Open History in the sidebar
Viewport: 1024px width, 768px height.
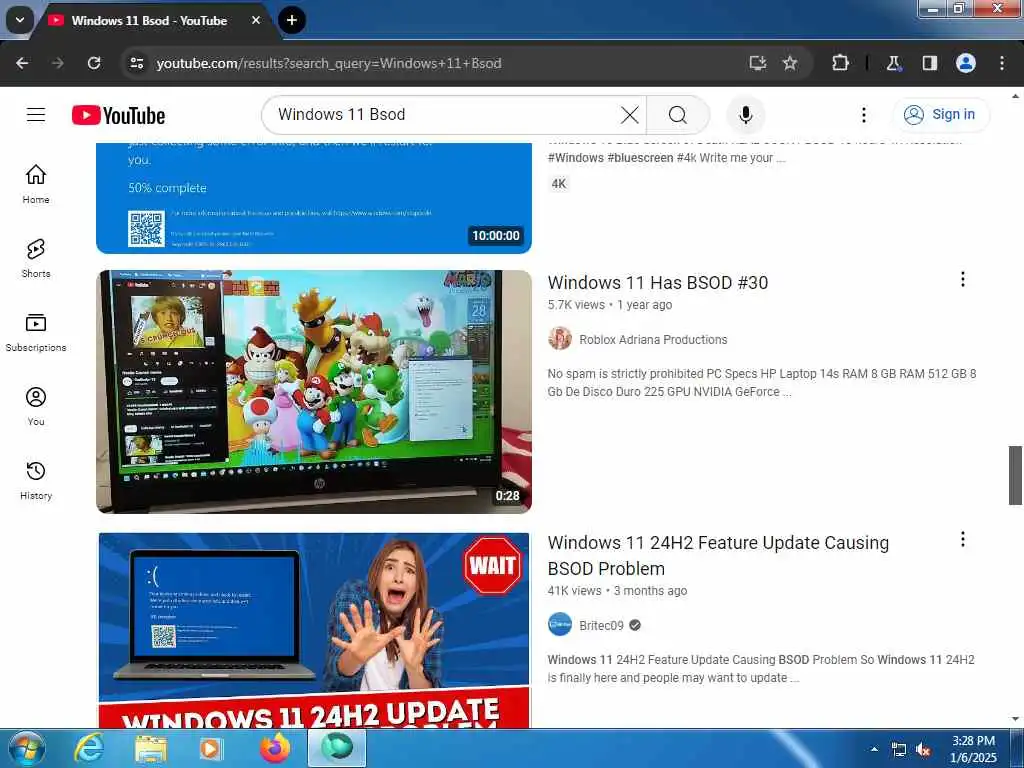click(36, 480)
